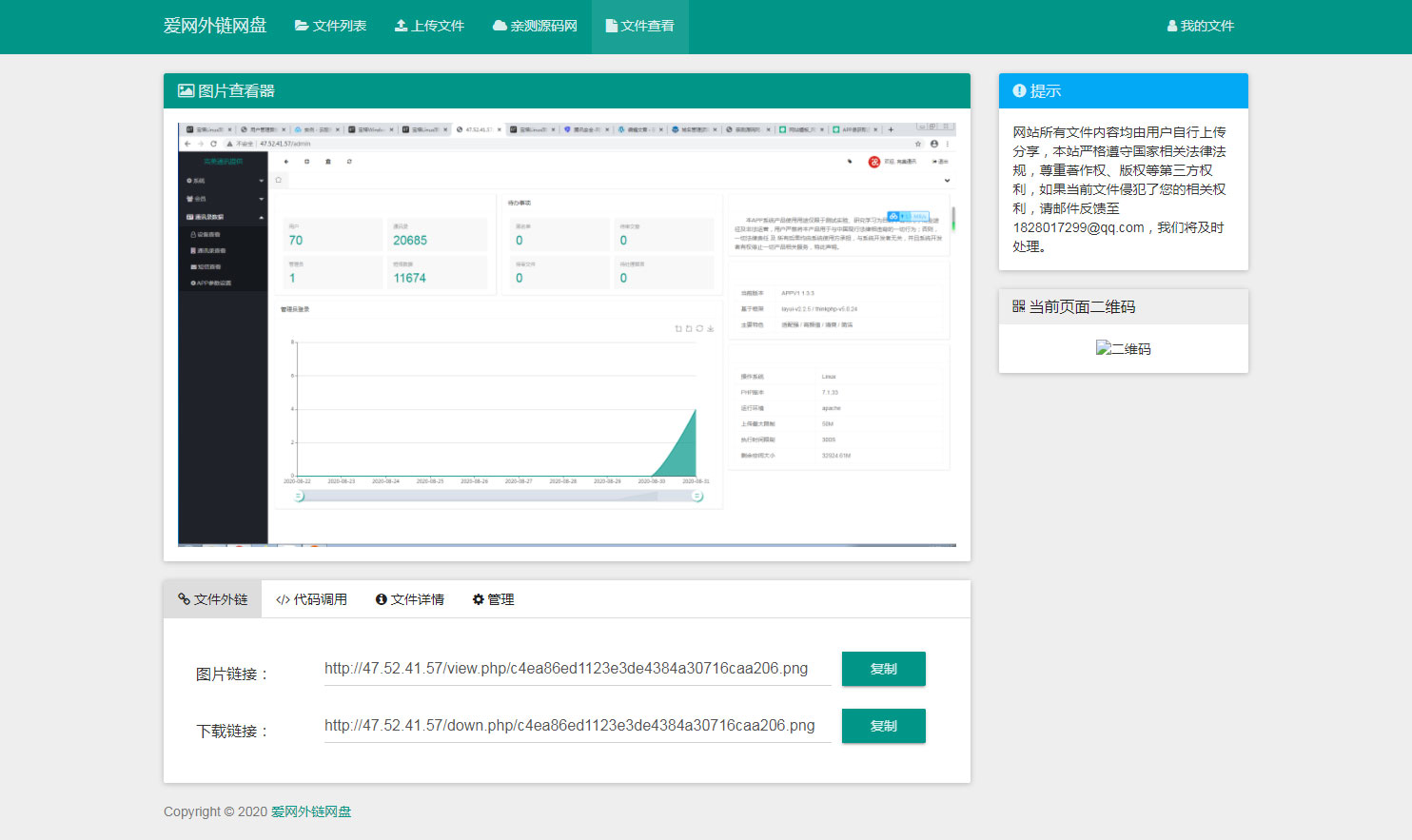The image size is (1412, 840).
Task: Switch to the 代码调用 tab
Action: [311, 599]
